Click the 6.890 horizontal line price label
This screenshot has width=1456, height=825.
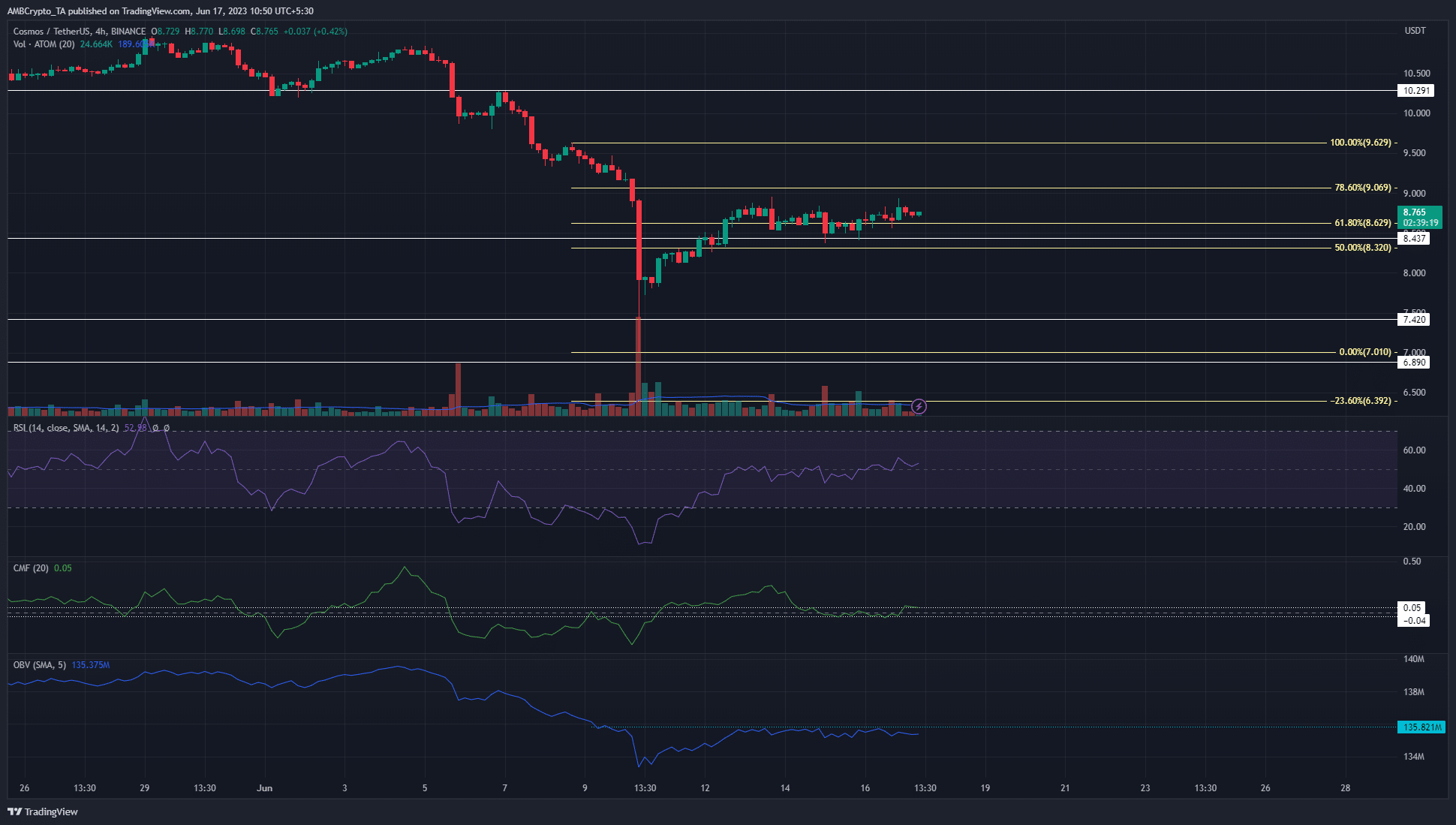coord(1414,363)
